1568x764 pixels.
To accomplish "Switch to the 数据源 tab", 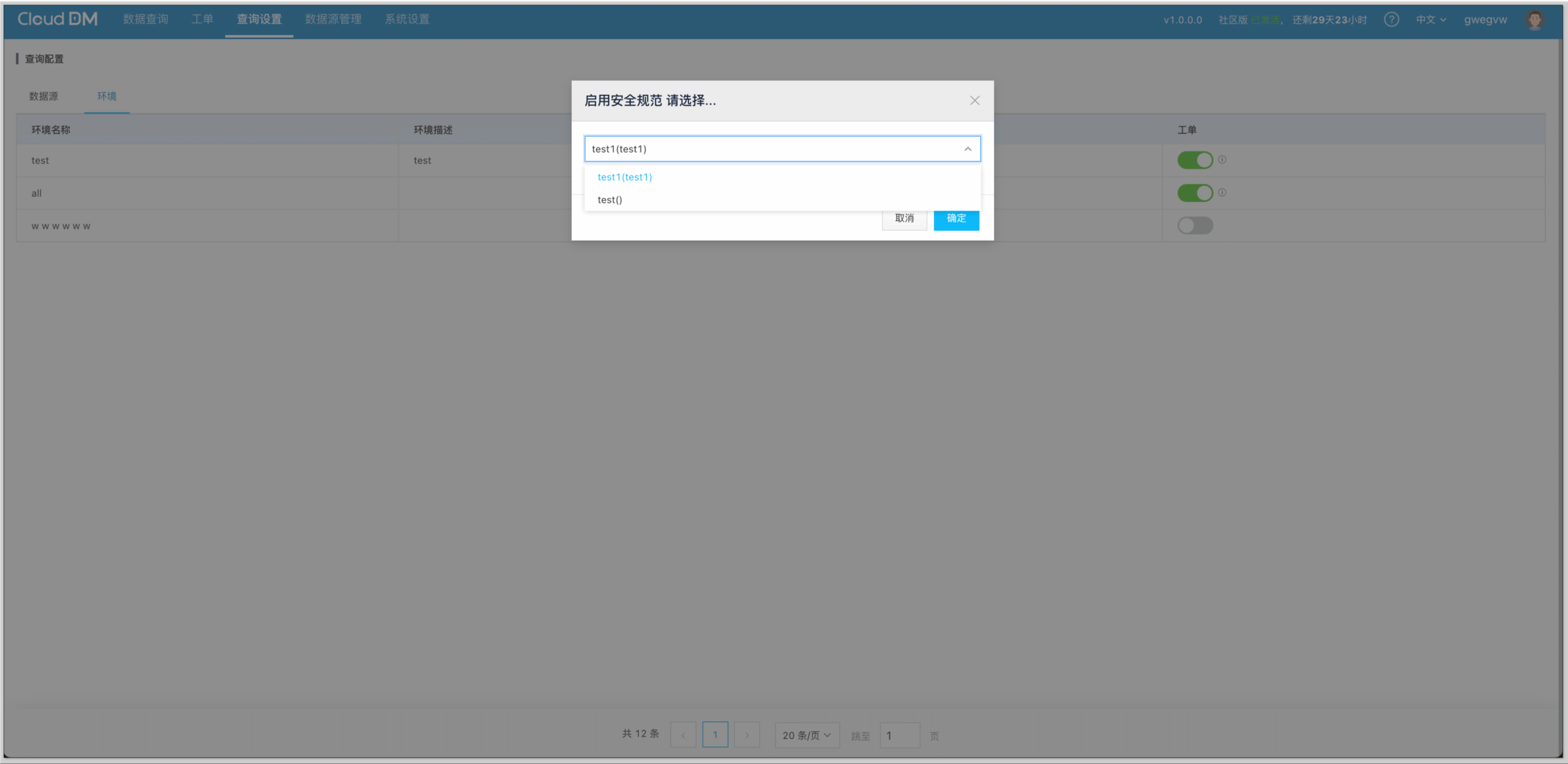I will pos(43,96).
